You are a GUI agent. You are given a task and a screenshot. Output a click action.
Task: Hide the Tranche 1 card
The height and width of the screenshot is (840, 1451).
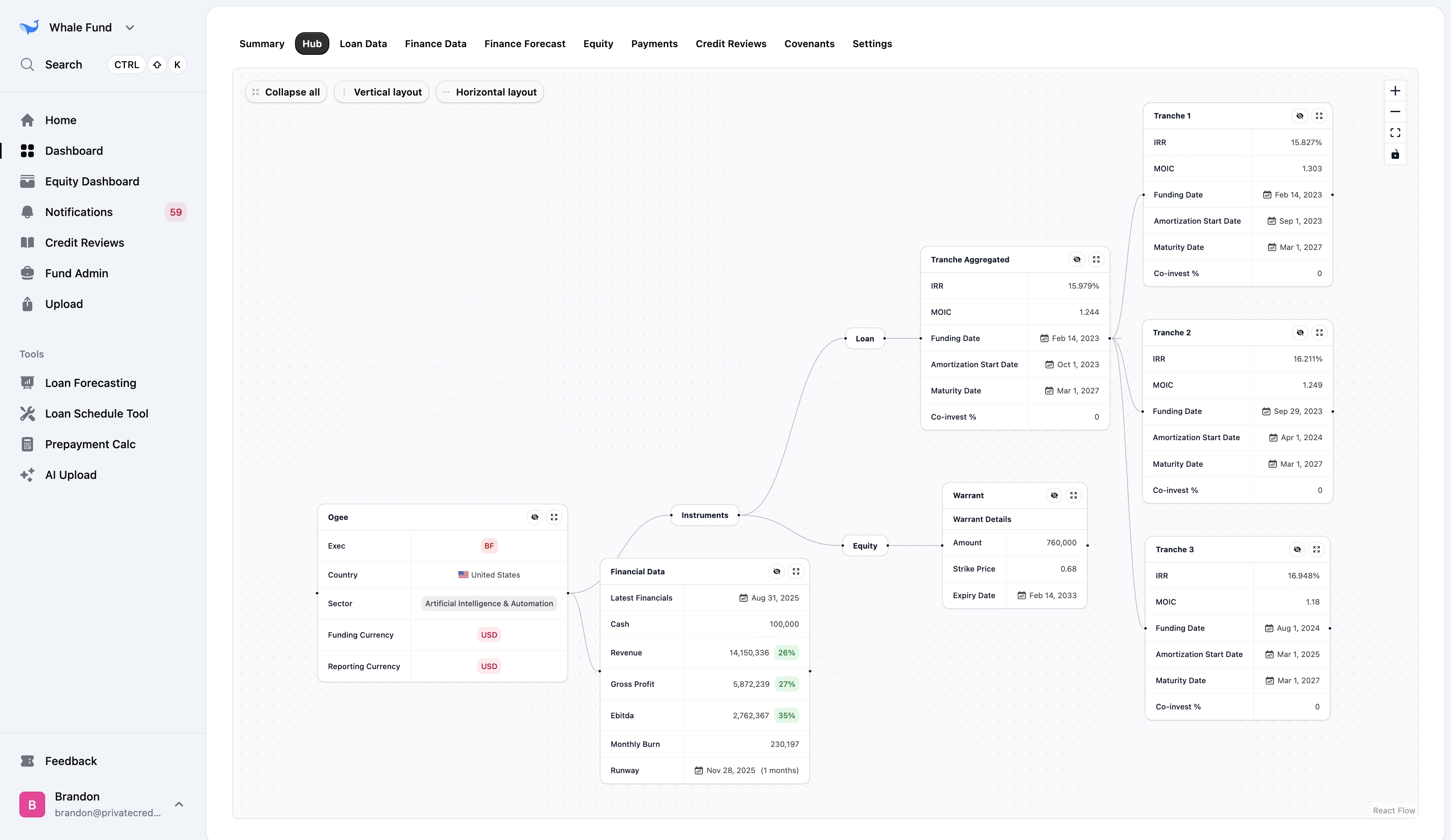coord(1299,116)
